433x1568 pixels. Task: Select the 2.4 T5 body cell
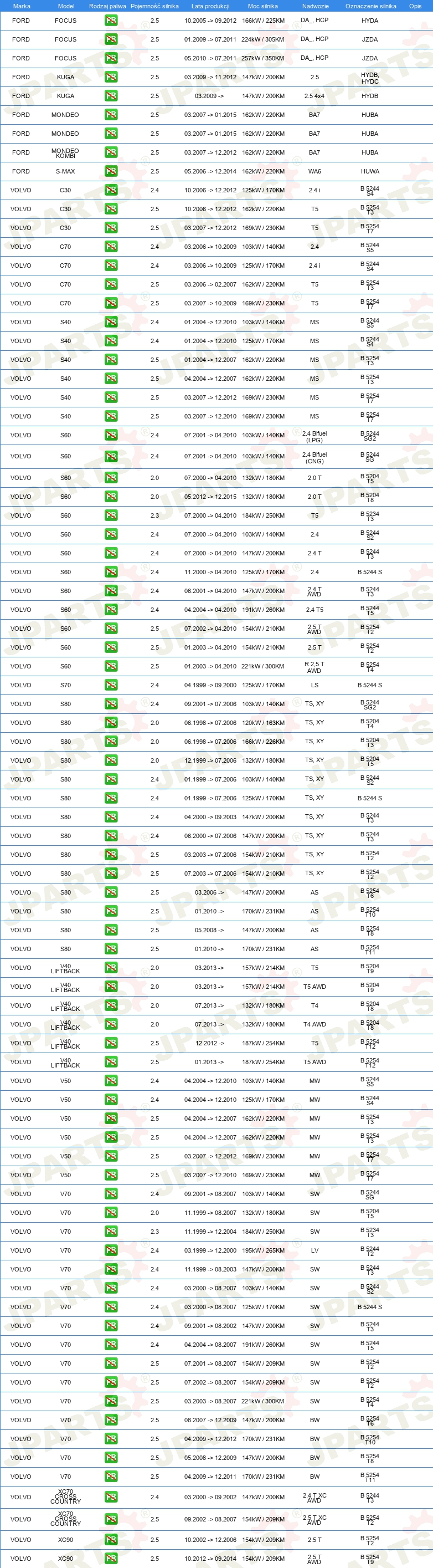pos(315,610)
